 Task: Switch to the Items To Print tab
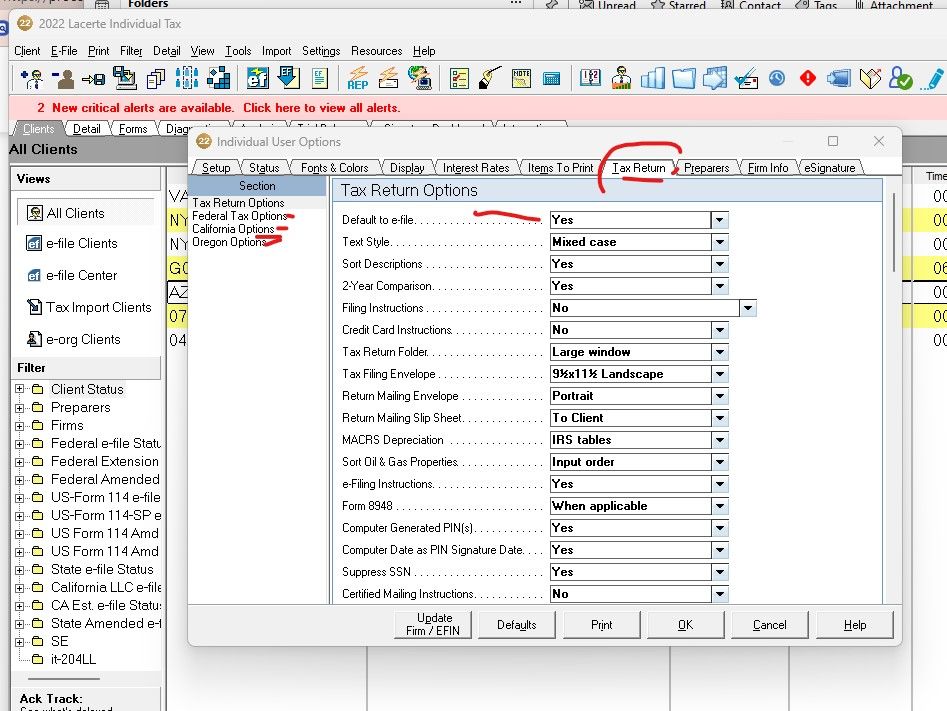(x=560, y=168)
